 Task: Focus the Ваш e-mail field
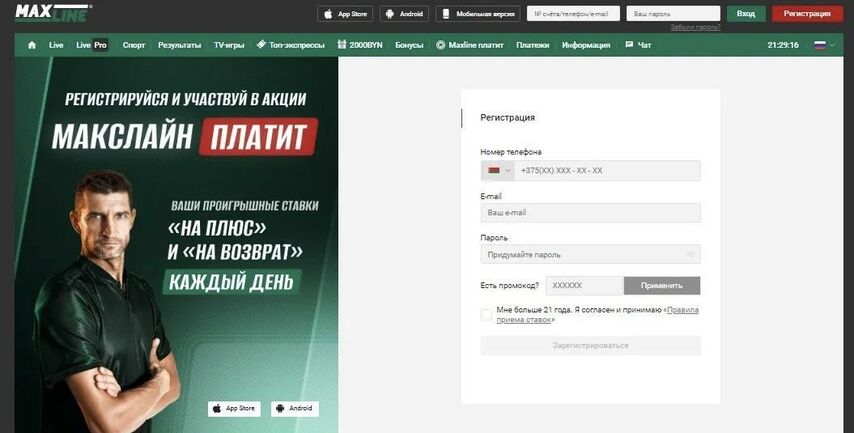click(x=590, y=213)
